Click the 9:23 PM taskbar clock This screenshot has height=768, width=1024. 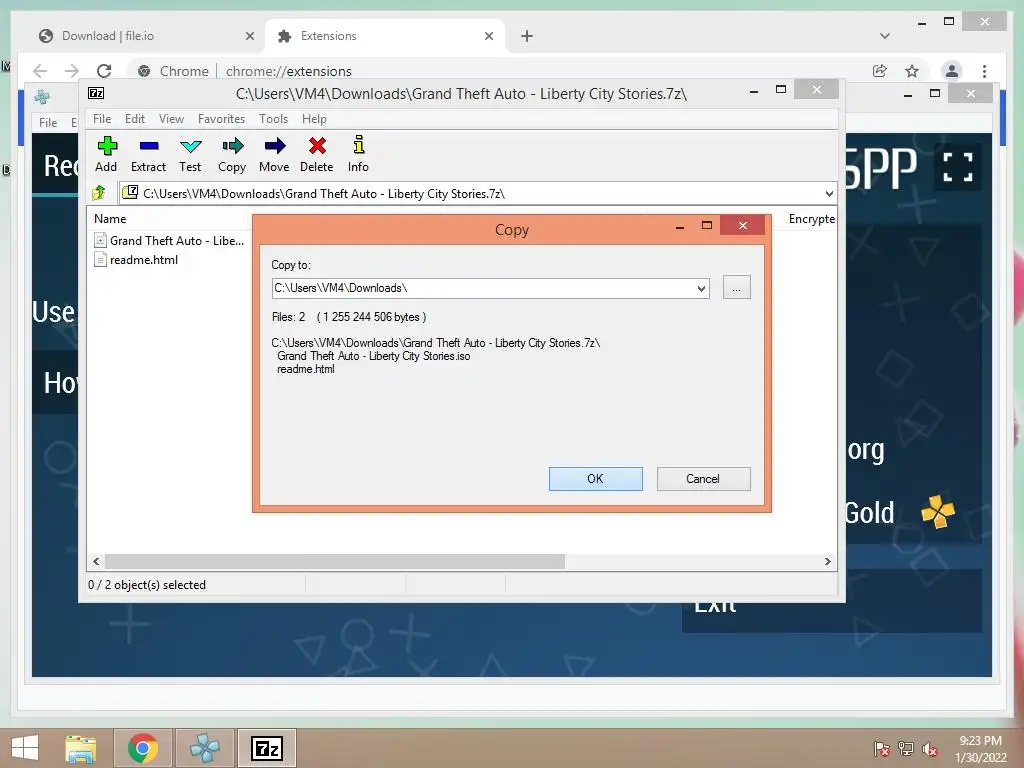click(x=980, y=741)
